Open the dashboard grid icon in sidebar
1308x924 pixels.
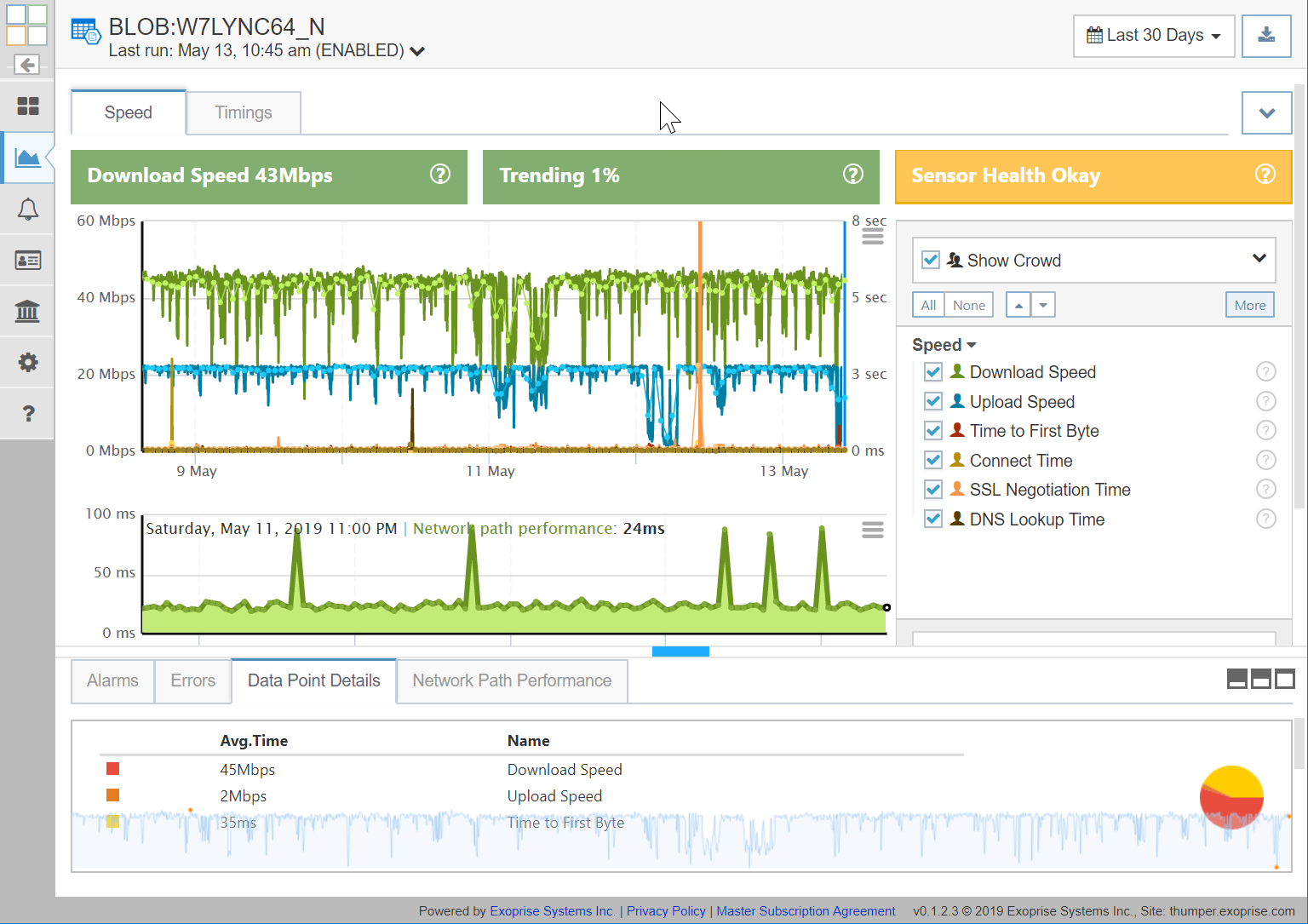tap(27, 106)
